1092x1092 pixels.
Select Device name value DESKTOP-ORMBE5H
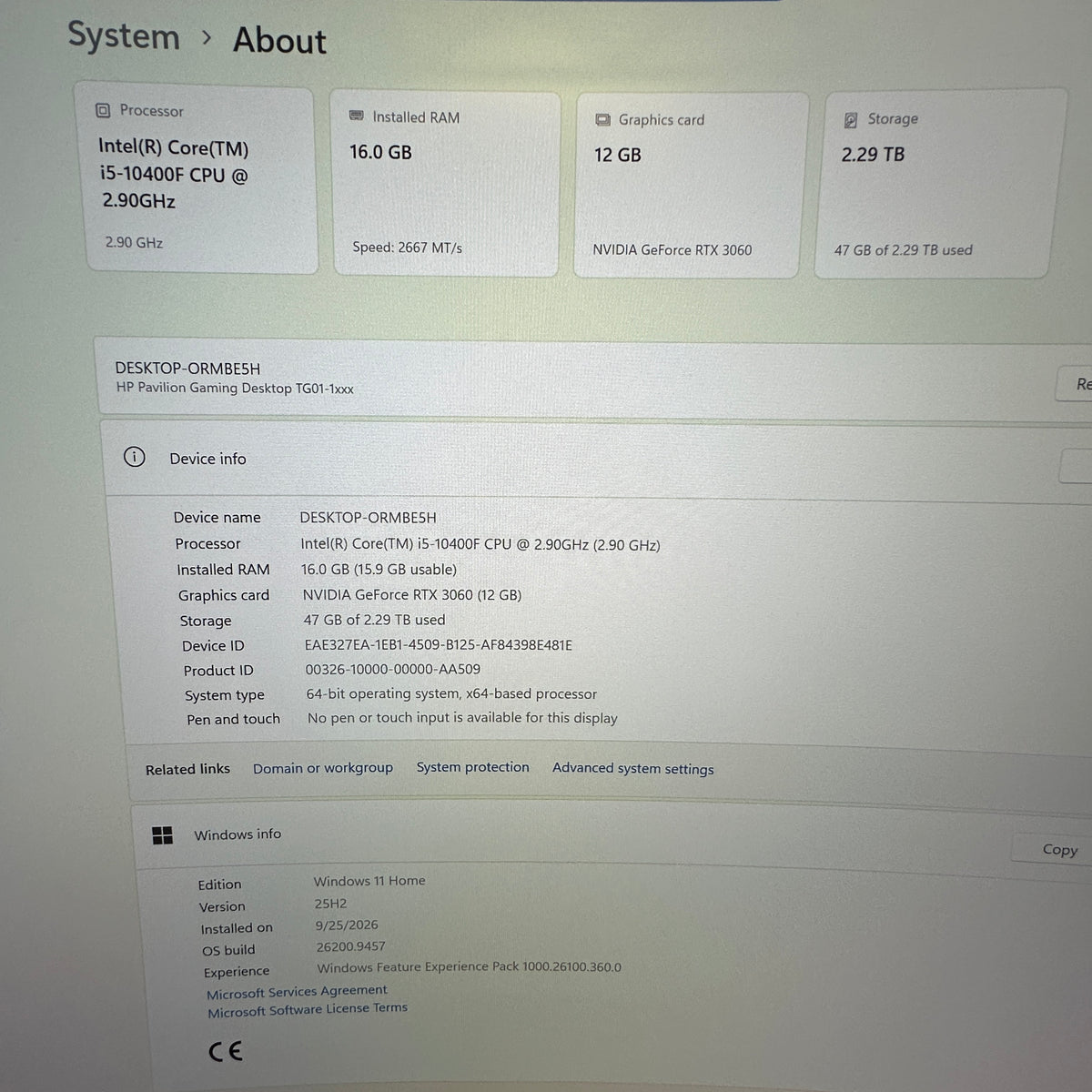coord(368,517)
